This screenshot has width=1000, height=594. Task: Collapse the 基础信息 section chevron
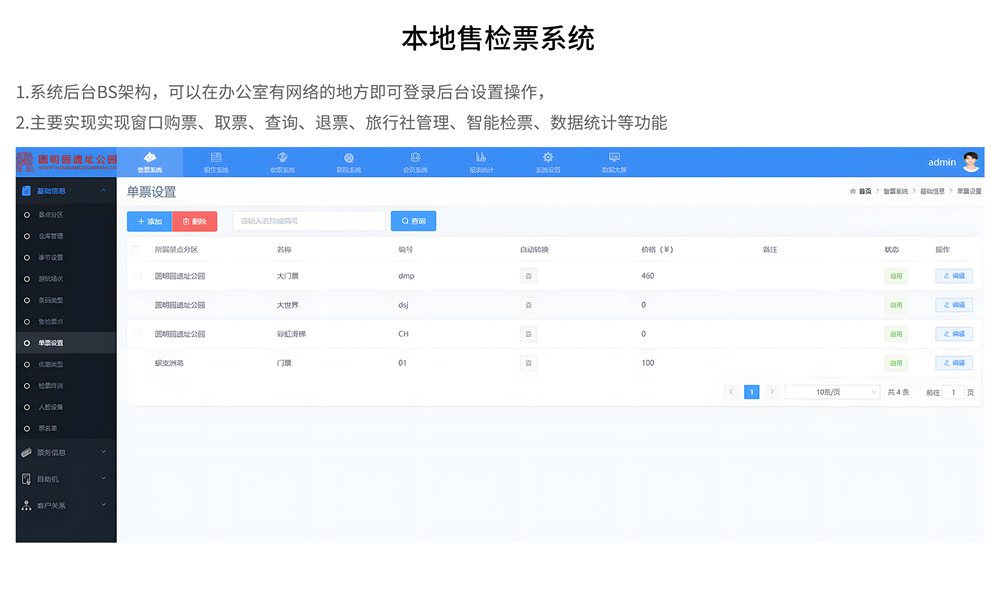[x=103, y=190]
